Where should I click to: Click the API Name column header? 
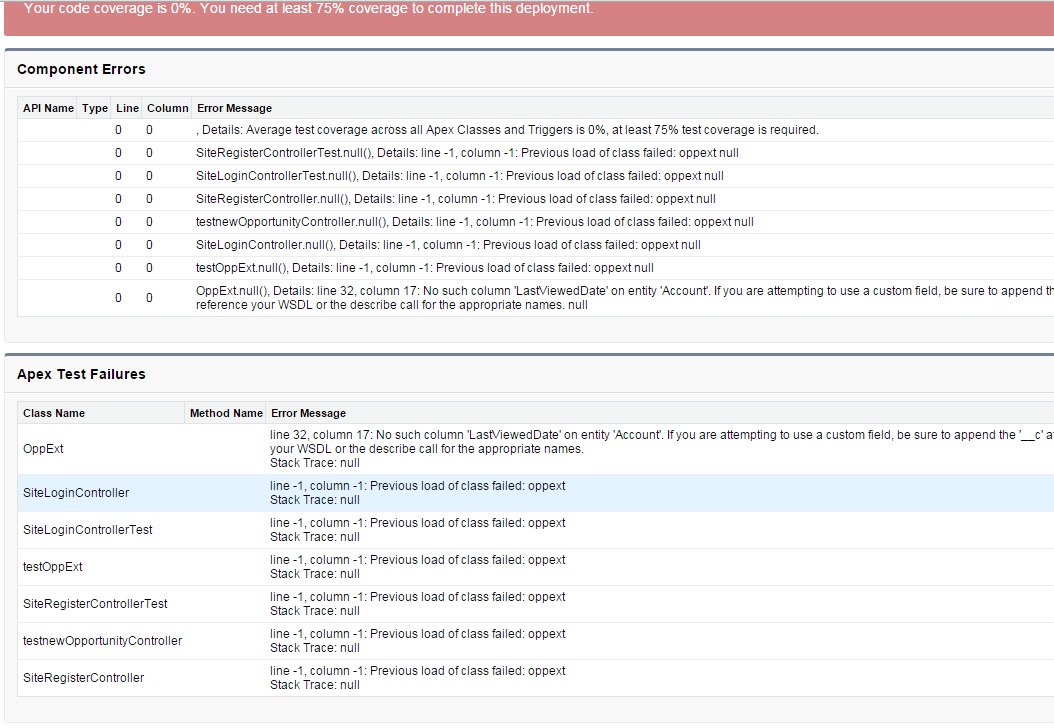pyautogui.click(x=48, y=108)
